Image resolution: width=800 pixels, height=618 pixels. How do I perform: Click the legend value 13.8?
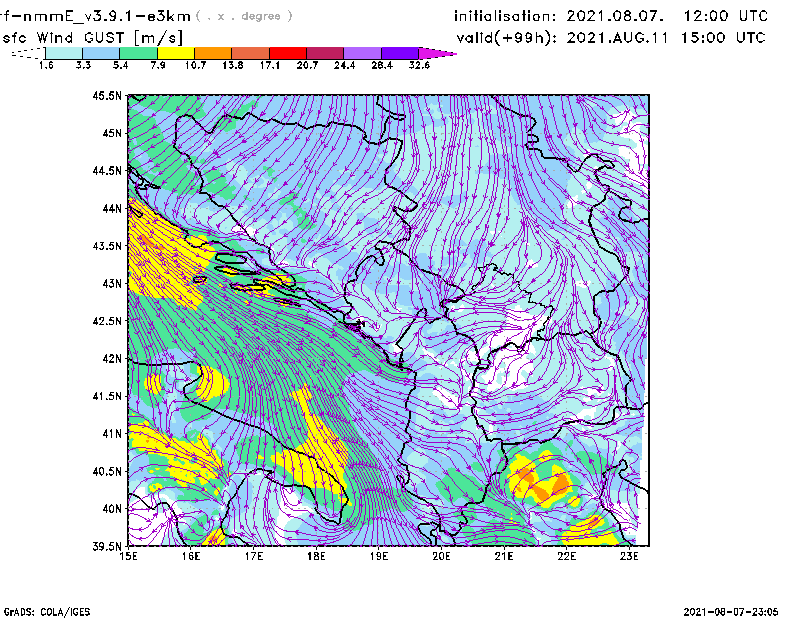[233, 65]
